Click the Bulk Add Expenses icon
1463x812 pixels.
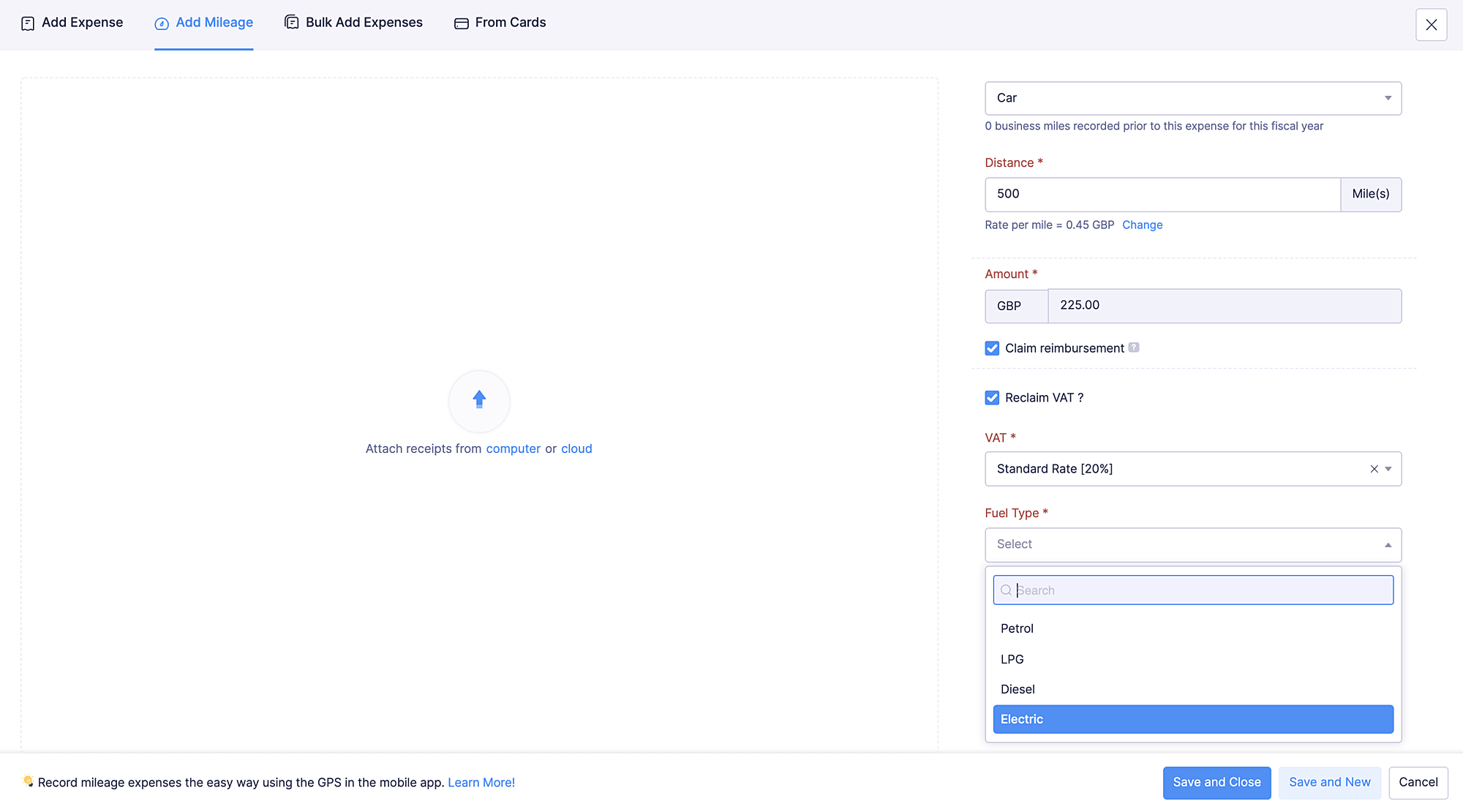[x=291, y=23]
